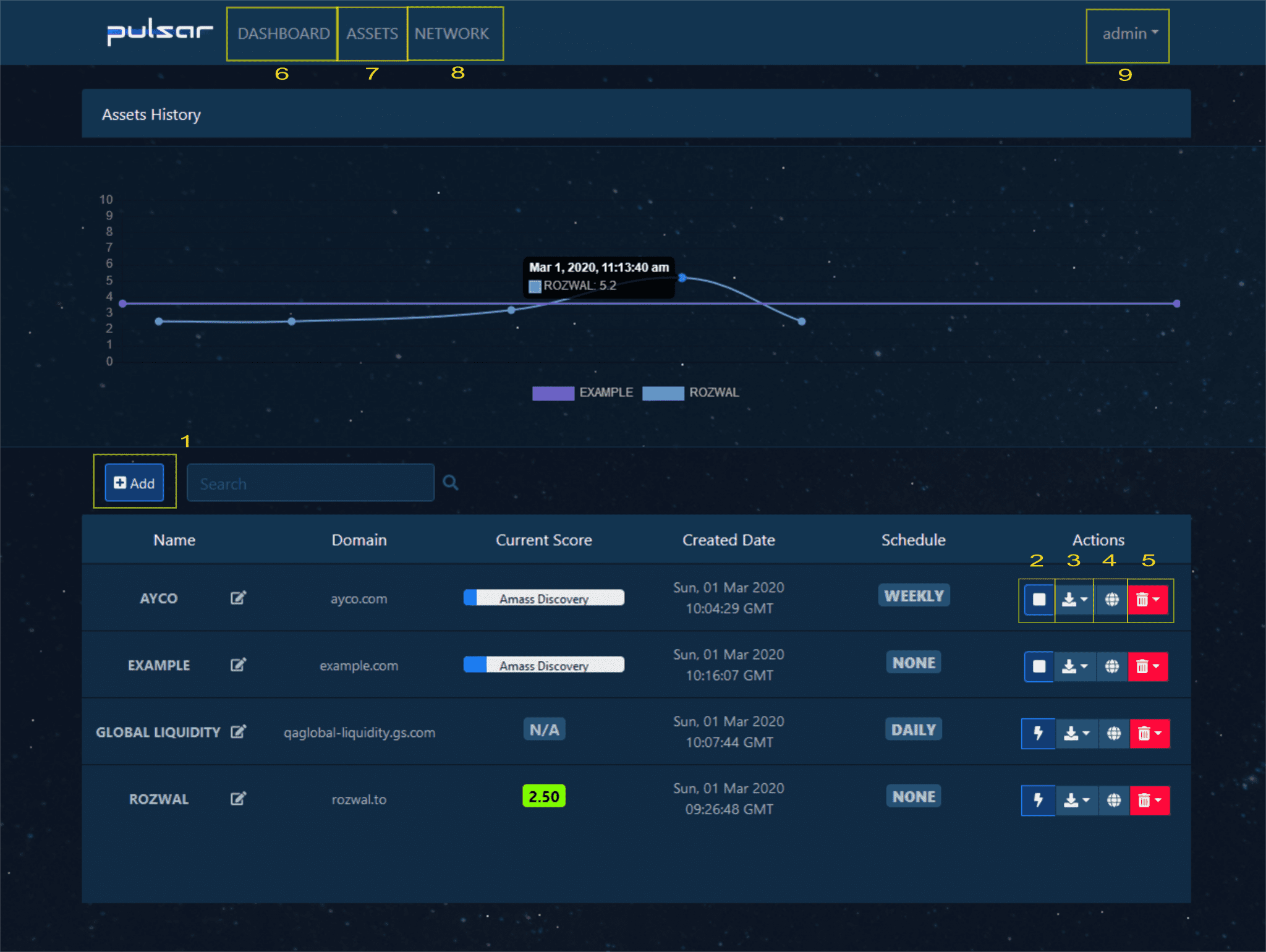
Task: Stop the running AYCO scan
Action: click(1039, 600)
